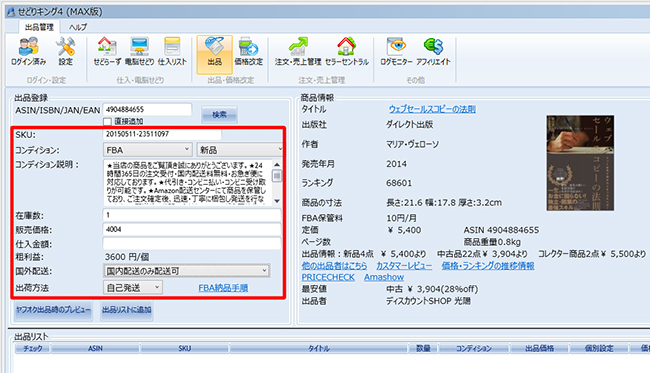Click seller name ディスカウントSHOP 光陽
The image size is (650, 373).
pyautogui.click(x=428, y=301)
